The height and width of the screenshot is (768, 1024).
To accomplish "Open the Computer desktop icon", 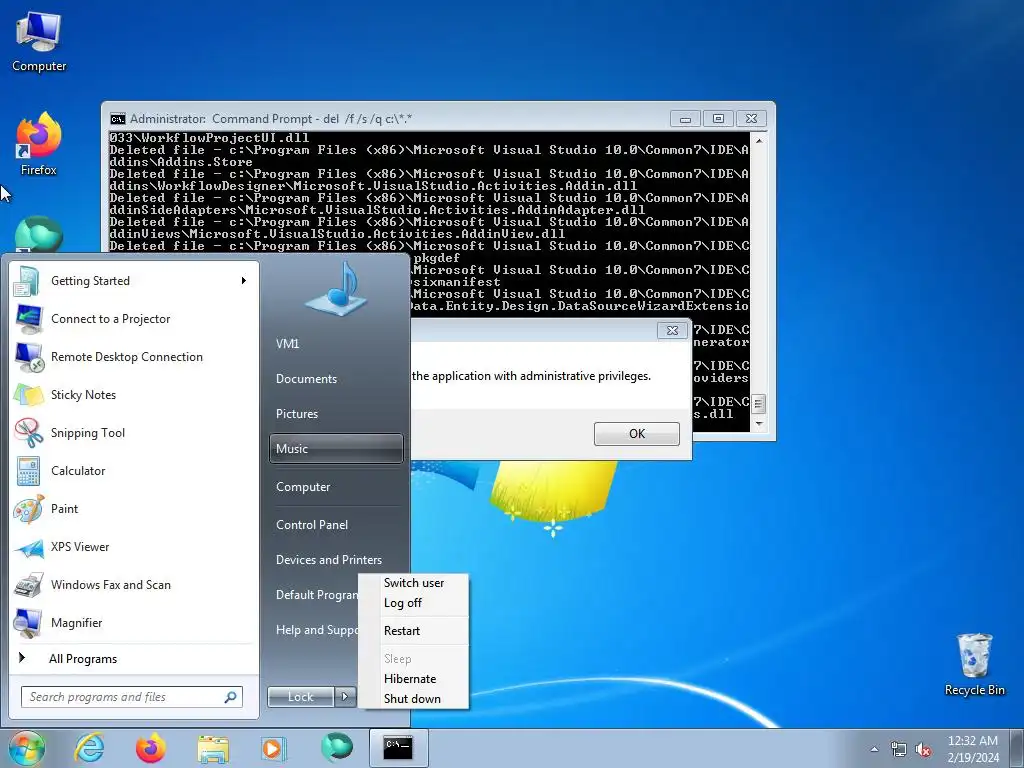I will click(39, 41).
